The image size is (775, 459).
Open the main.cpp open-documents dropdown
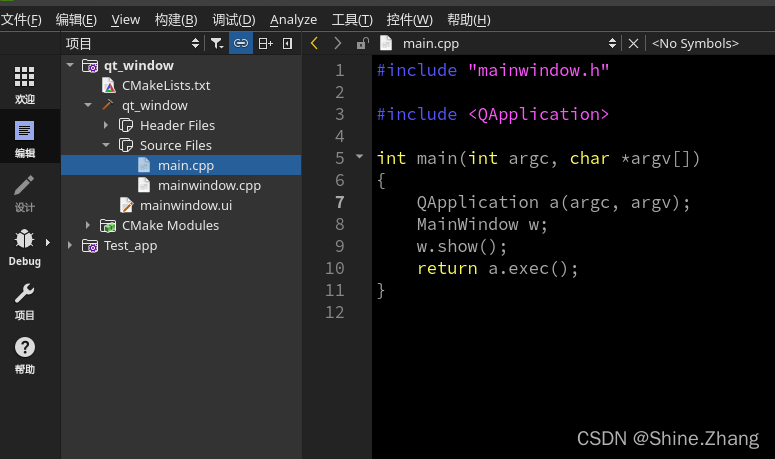click(x=612, y=43)
